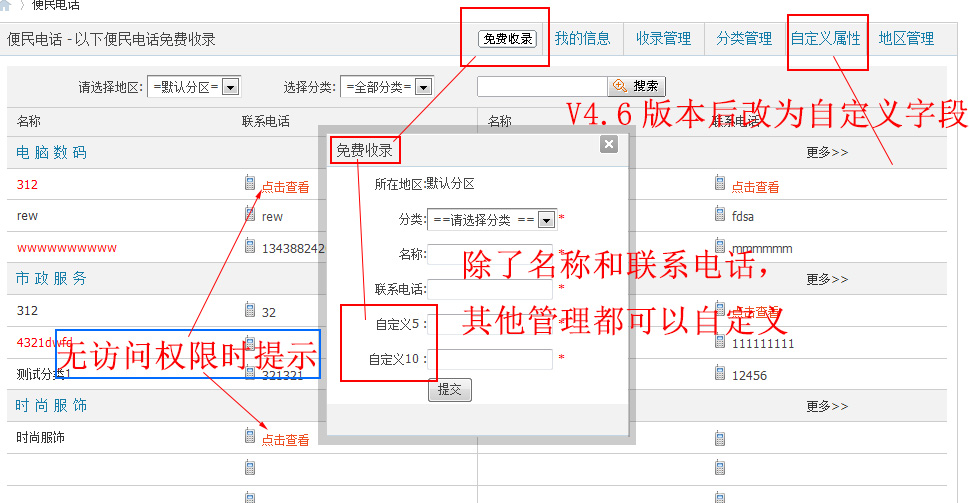Open 时尚服饰 category link
Viewport: 970px width, 503px height.
tap(51, 405)
